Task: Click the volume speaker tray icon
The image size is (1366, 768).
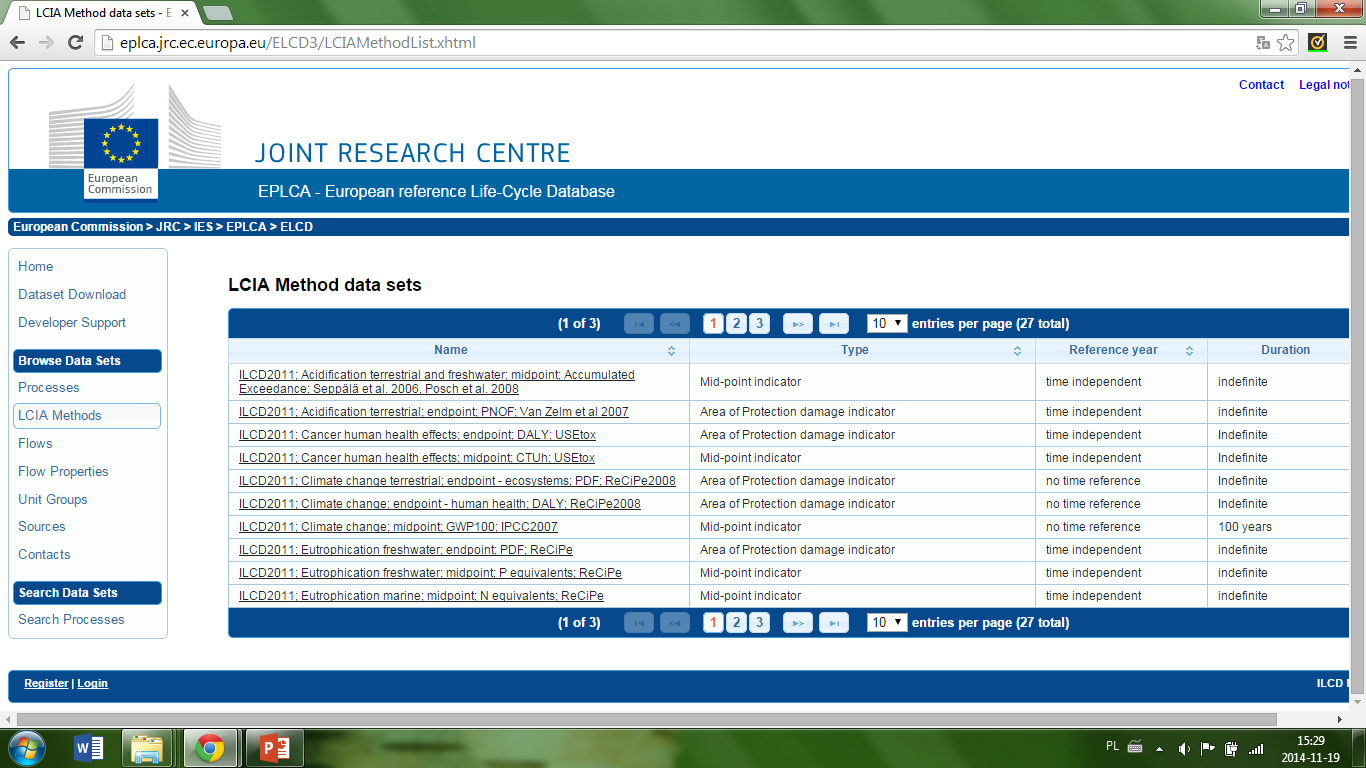Action: click(x=1184, y=748)
